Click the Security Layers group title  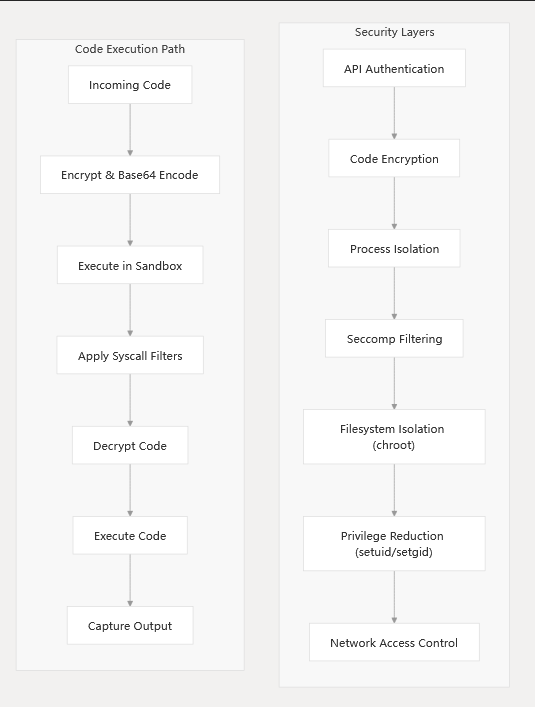click(x=394, y=32)
